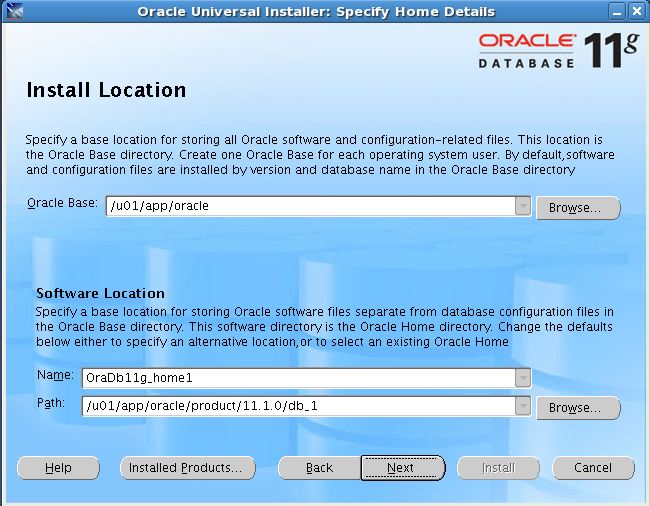Cancel the Oracle installation
The width and height of the screenshot is (650, 506).
(x=593, y=468)
